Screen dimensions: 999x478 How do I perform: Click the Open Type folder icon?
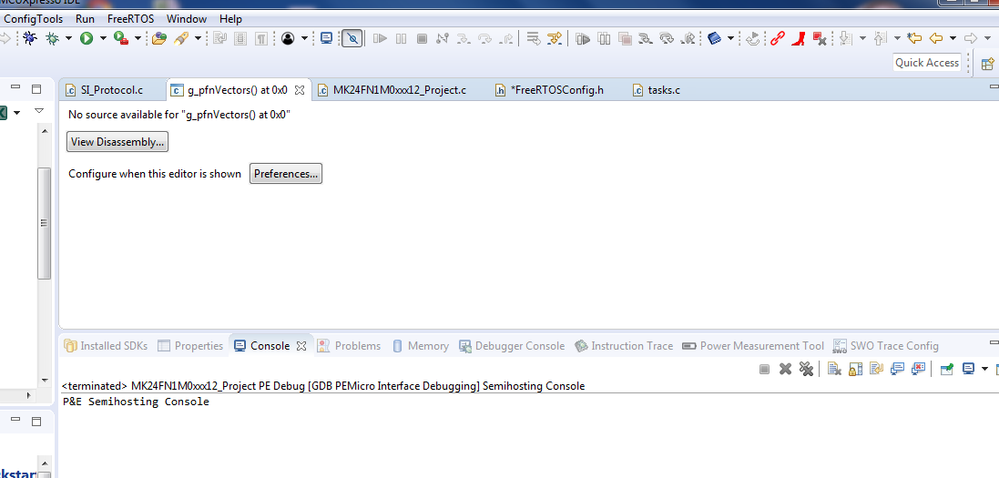click(159, 39)
